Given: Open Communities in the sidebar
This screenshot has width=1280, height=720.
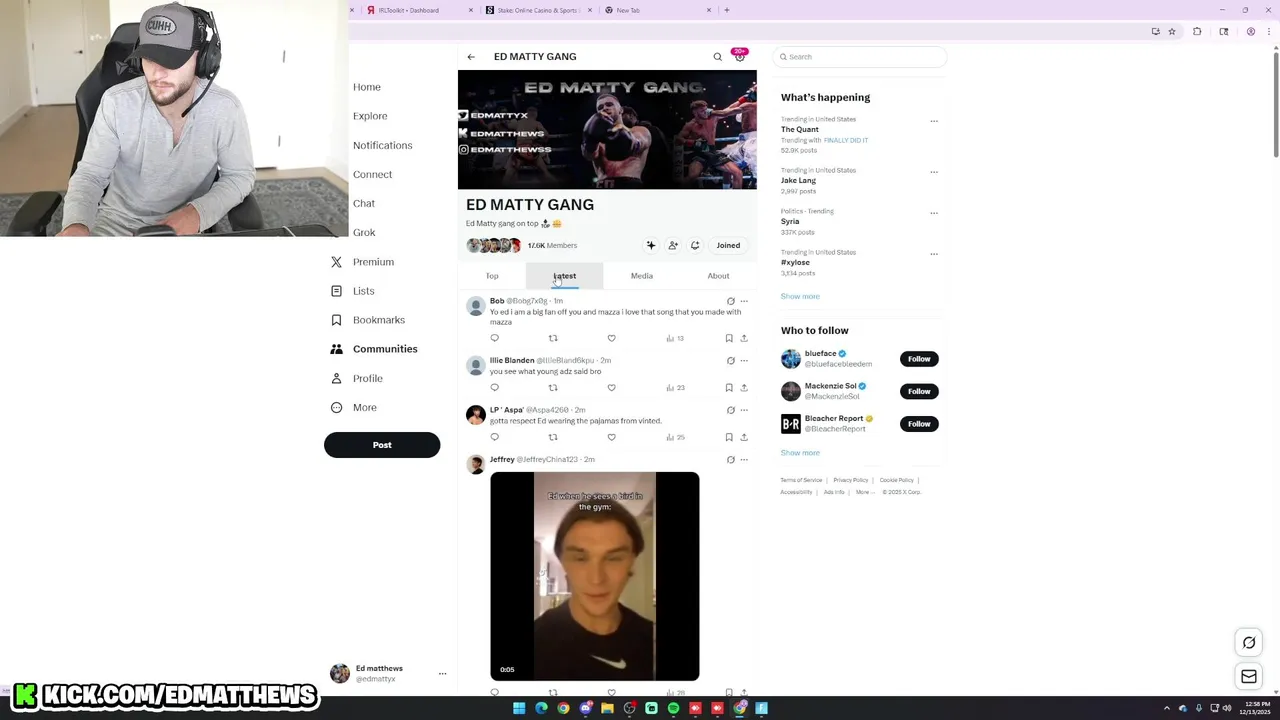Looking at the screenshot, I should coord(373,349).
